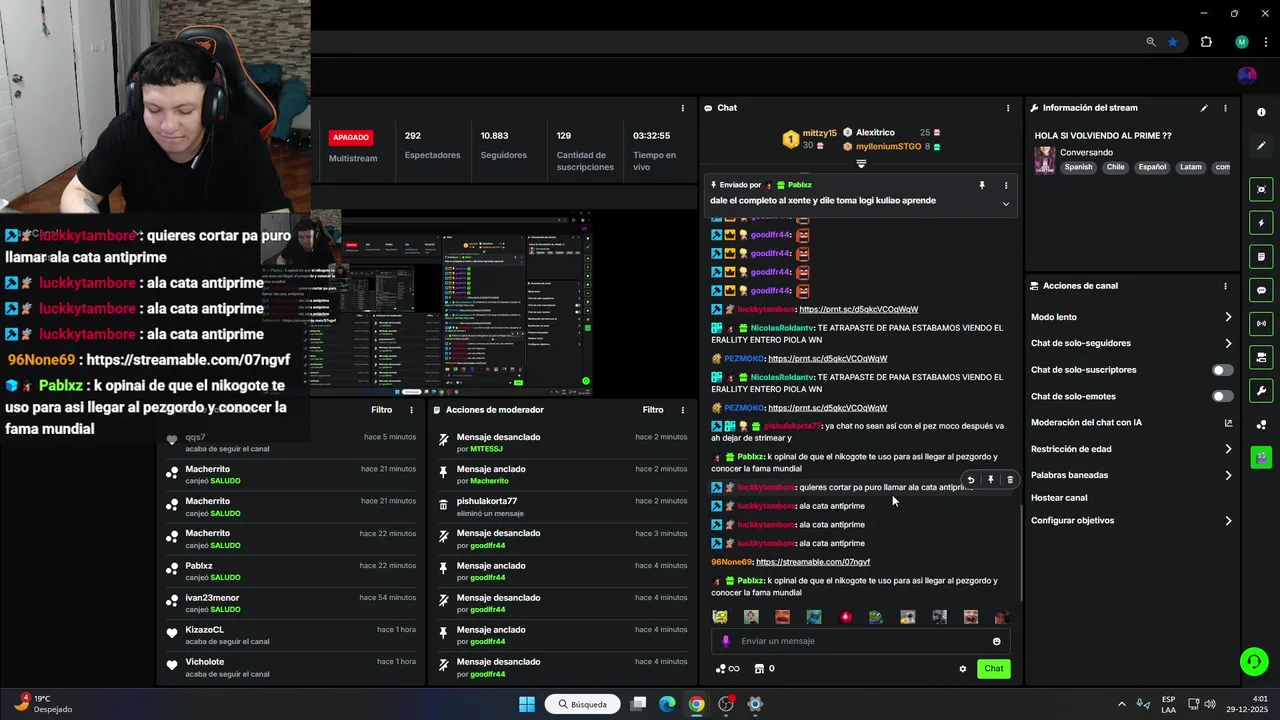Click MITESSJ moderator name
This screenshot has width=1280, height=720.
(486, 449)
